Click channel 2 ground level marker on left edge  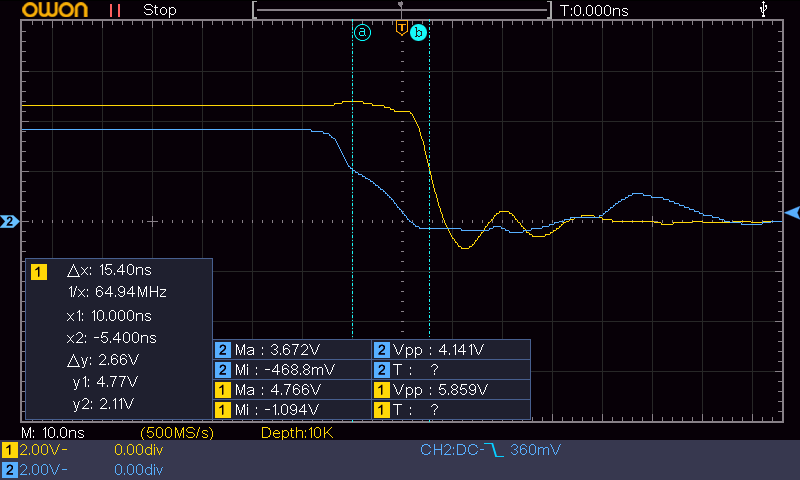click(11, 221)
